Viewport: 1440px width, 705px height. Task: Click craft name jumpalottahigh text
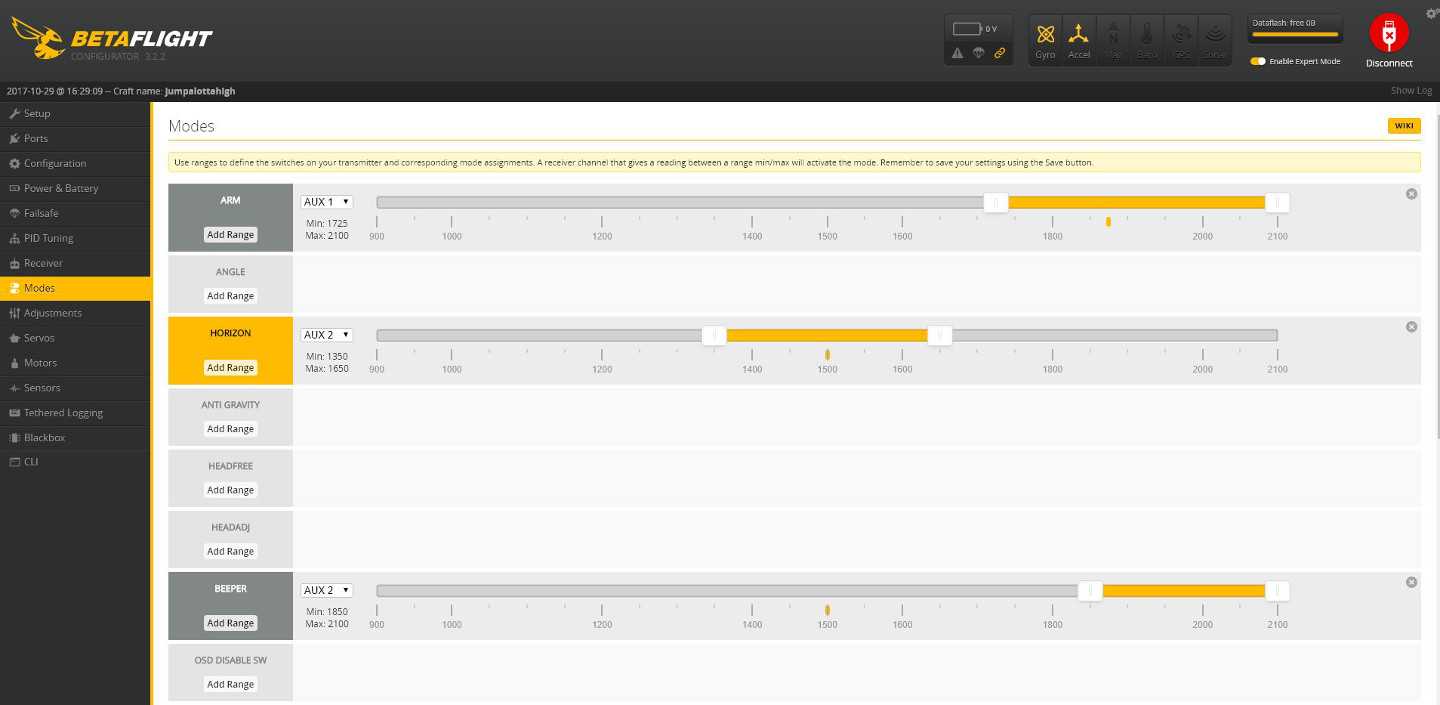[x=200, y=91]
